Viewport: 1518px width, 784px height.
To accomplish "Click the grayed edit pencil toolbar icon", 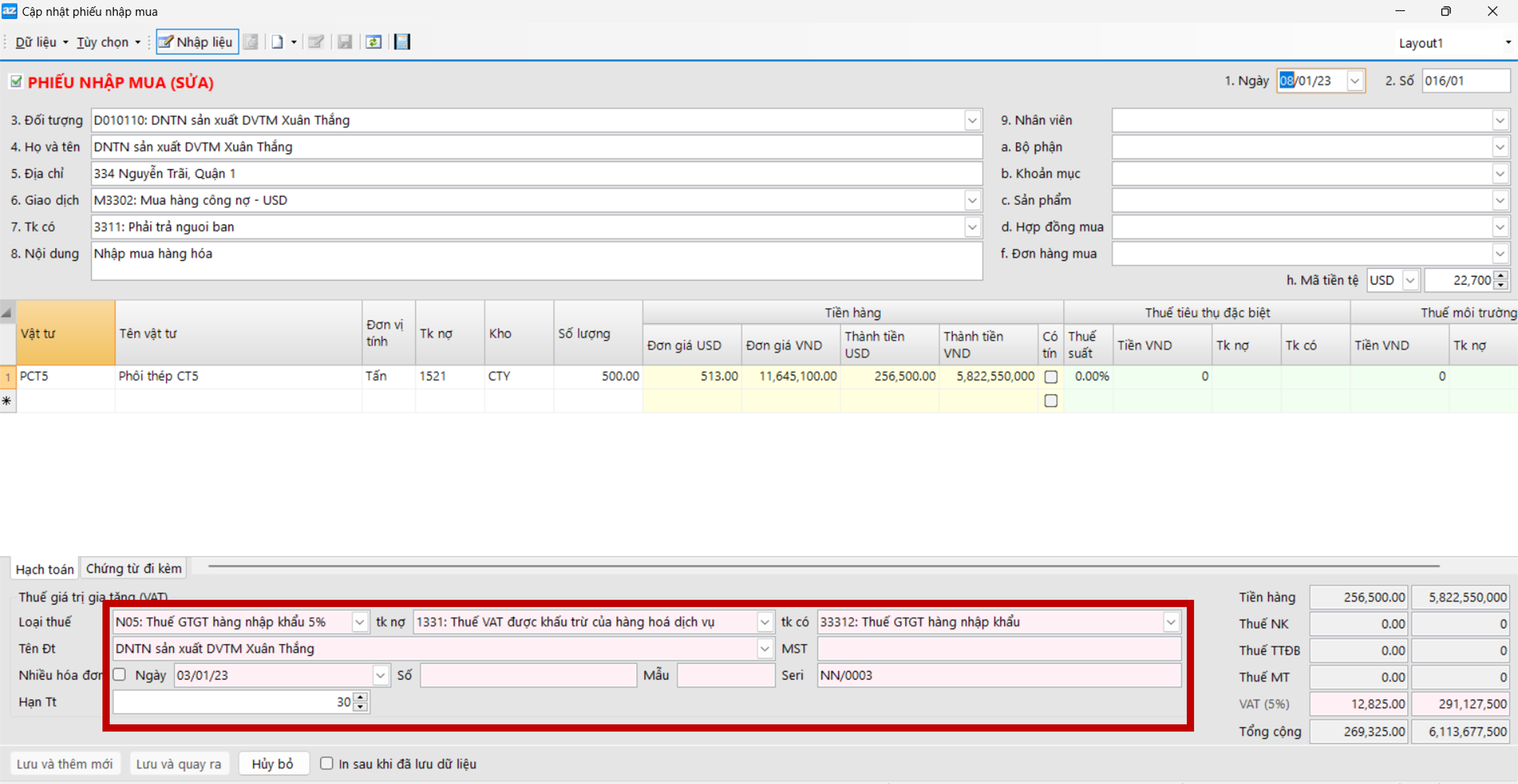I will pyautogui.click(x=316, y=42).
